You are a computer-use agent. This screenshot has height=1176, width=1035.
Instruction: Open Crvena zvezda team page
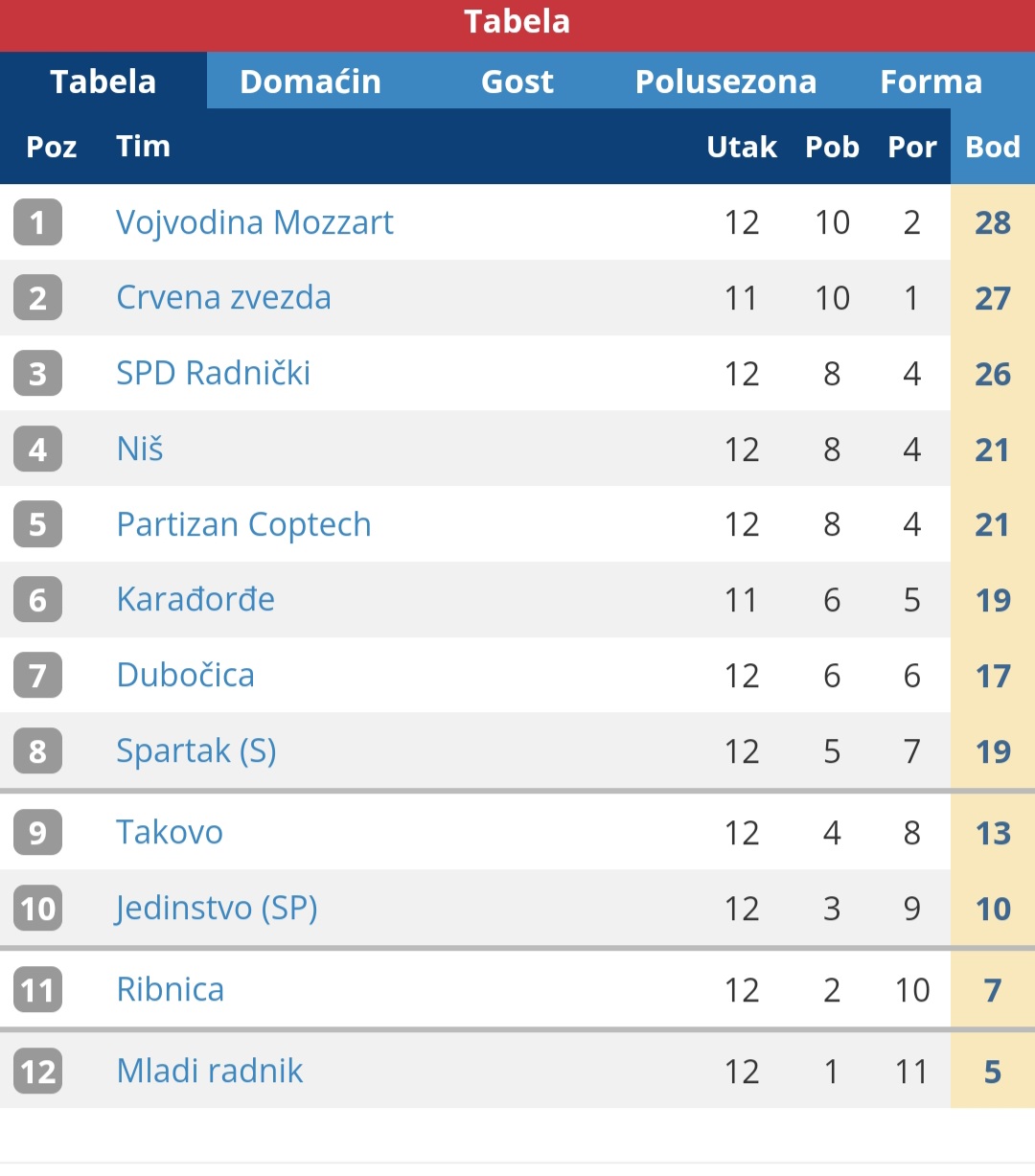pyautogui.click(x=223, y=297)
